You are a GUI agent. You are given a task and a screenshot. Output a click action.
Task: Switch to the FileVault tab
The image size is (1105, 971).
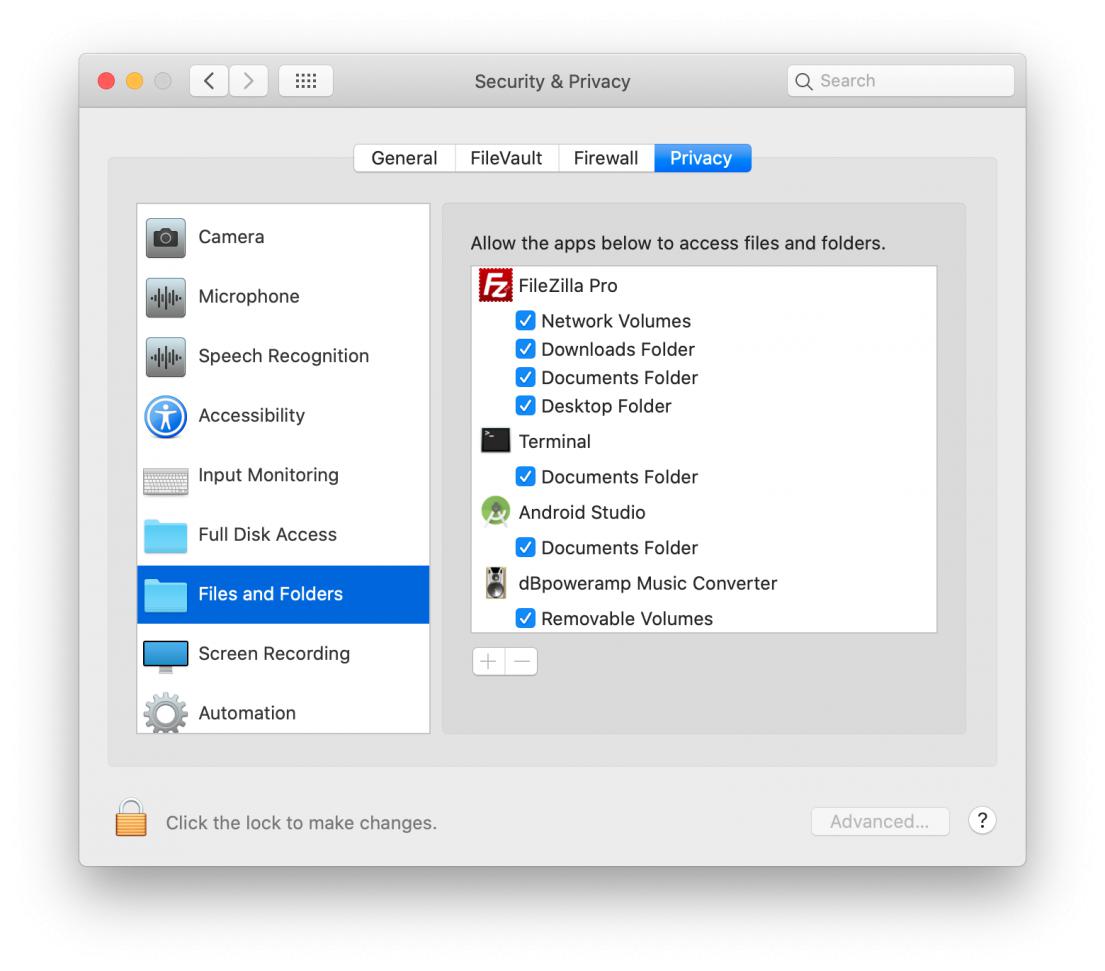506,158
